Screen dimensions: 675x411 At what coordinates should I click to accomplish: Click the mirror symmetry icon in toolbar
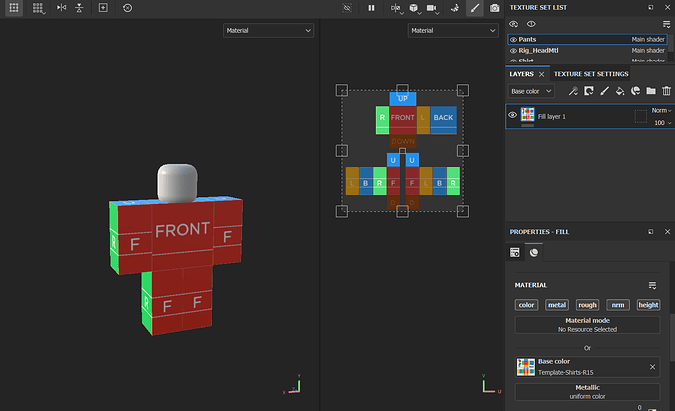point(62,8)
